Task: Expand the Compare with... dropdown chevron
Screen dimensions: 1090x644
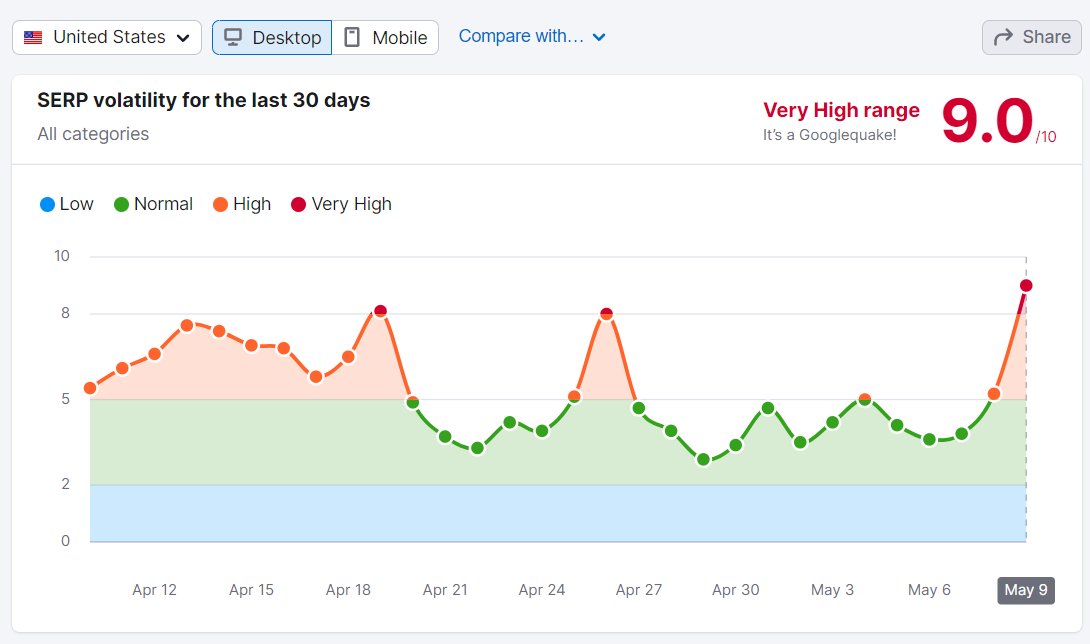Action: click(x=599, y=36)
